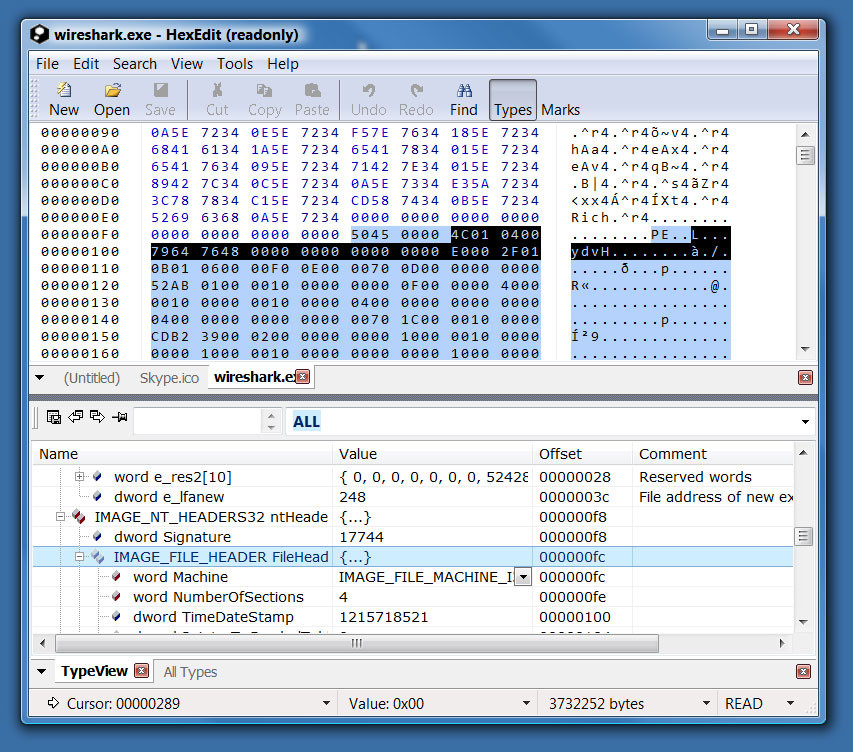Open the Value status dropdown arrow
The image size is (853, 752).
click(x=526, y=703)
